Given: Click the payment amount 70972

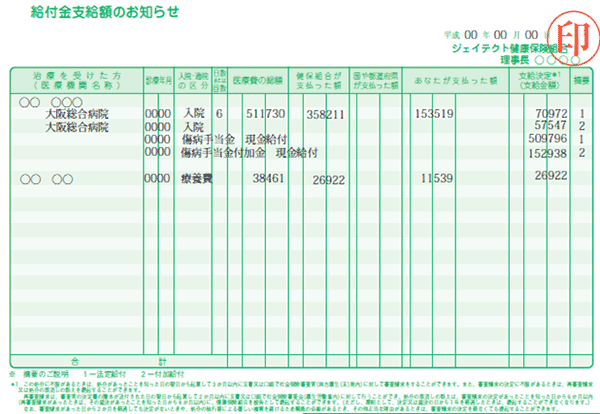Looking at the screenshot, I should 551,113.
